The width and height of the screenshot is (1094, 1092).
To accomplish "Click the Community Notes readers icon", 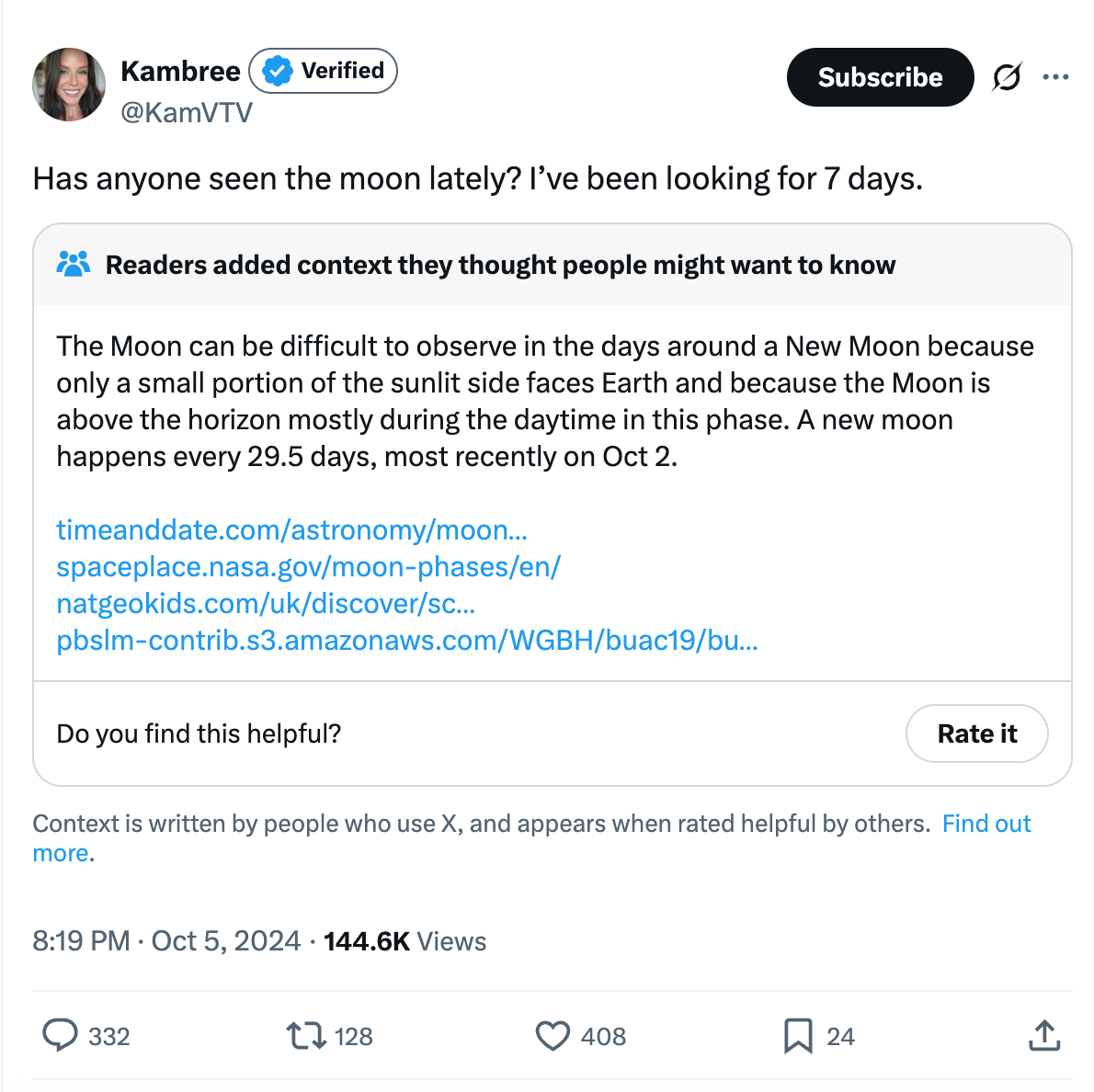I will [x=73, y=265].
